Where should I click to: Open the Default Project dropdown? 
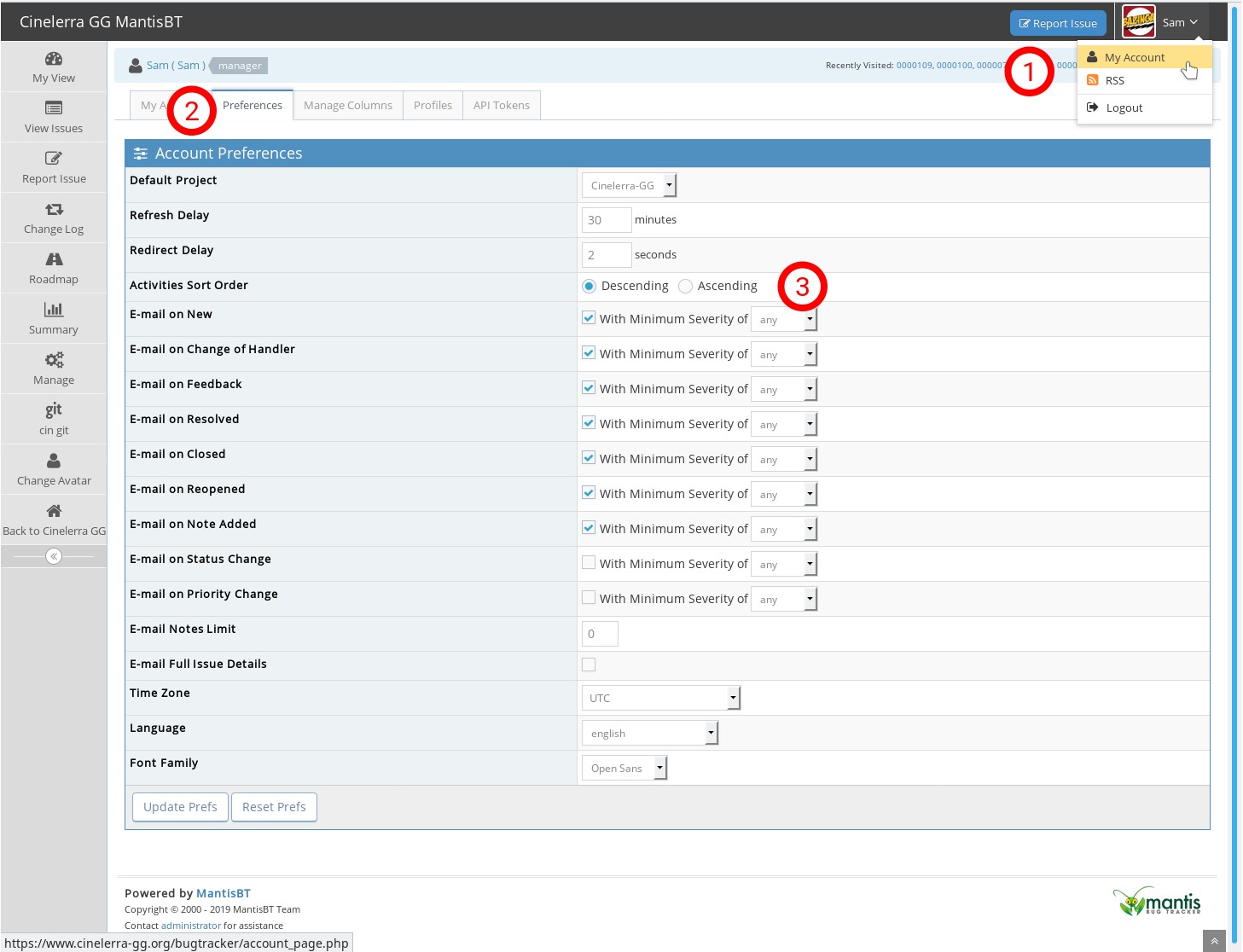[x=629, y=185]
